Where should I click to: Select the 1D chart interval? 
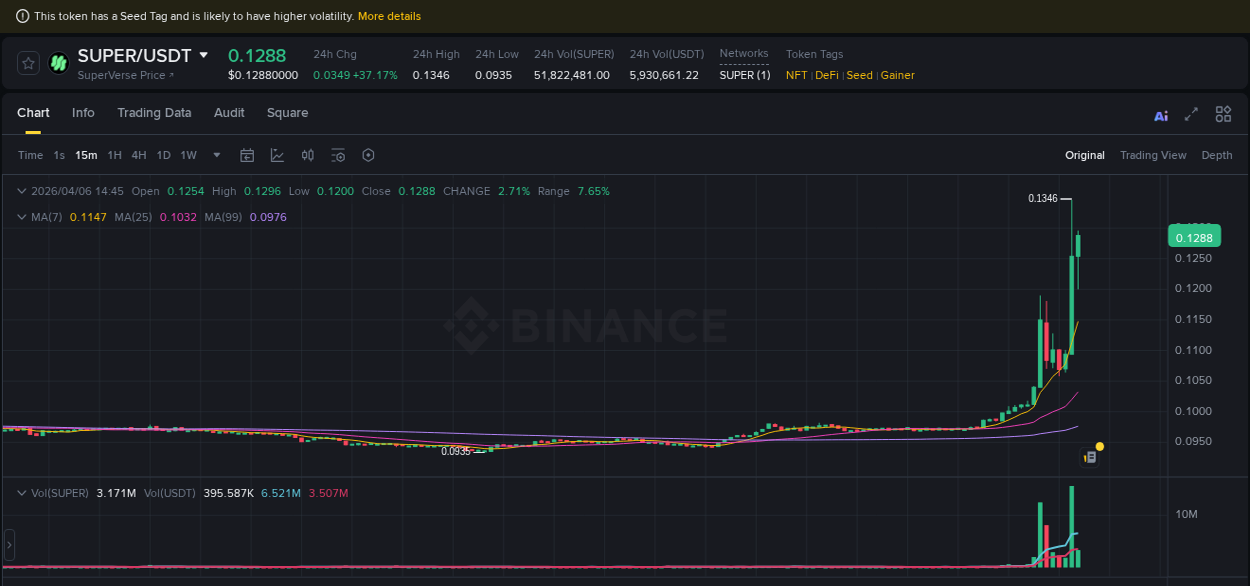tap(163, 155)
